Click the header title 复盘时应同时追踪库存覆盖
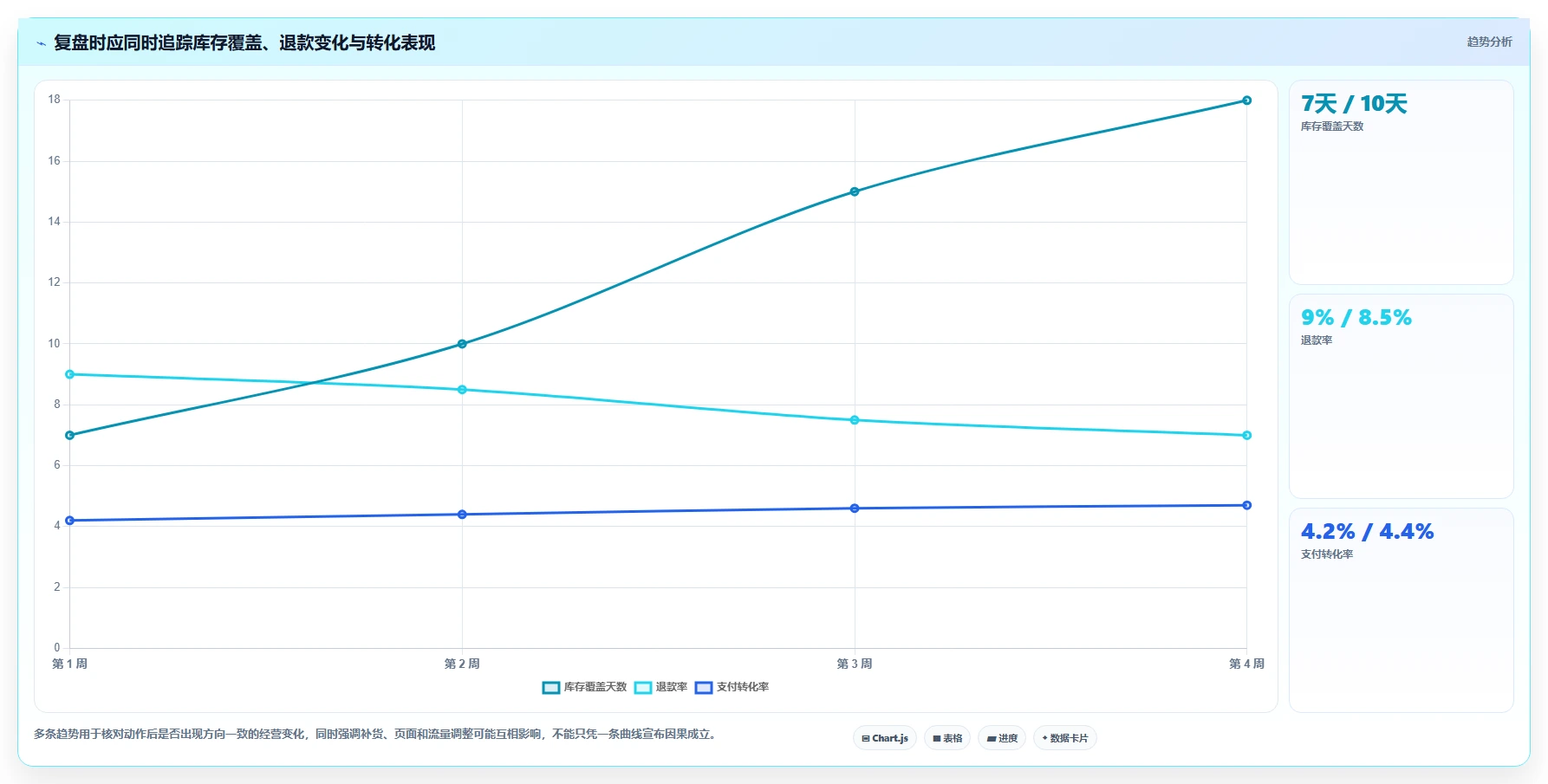 pos(244,42)
